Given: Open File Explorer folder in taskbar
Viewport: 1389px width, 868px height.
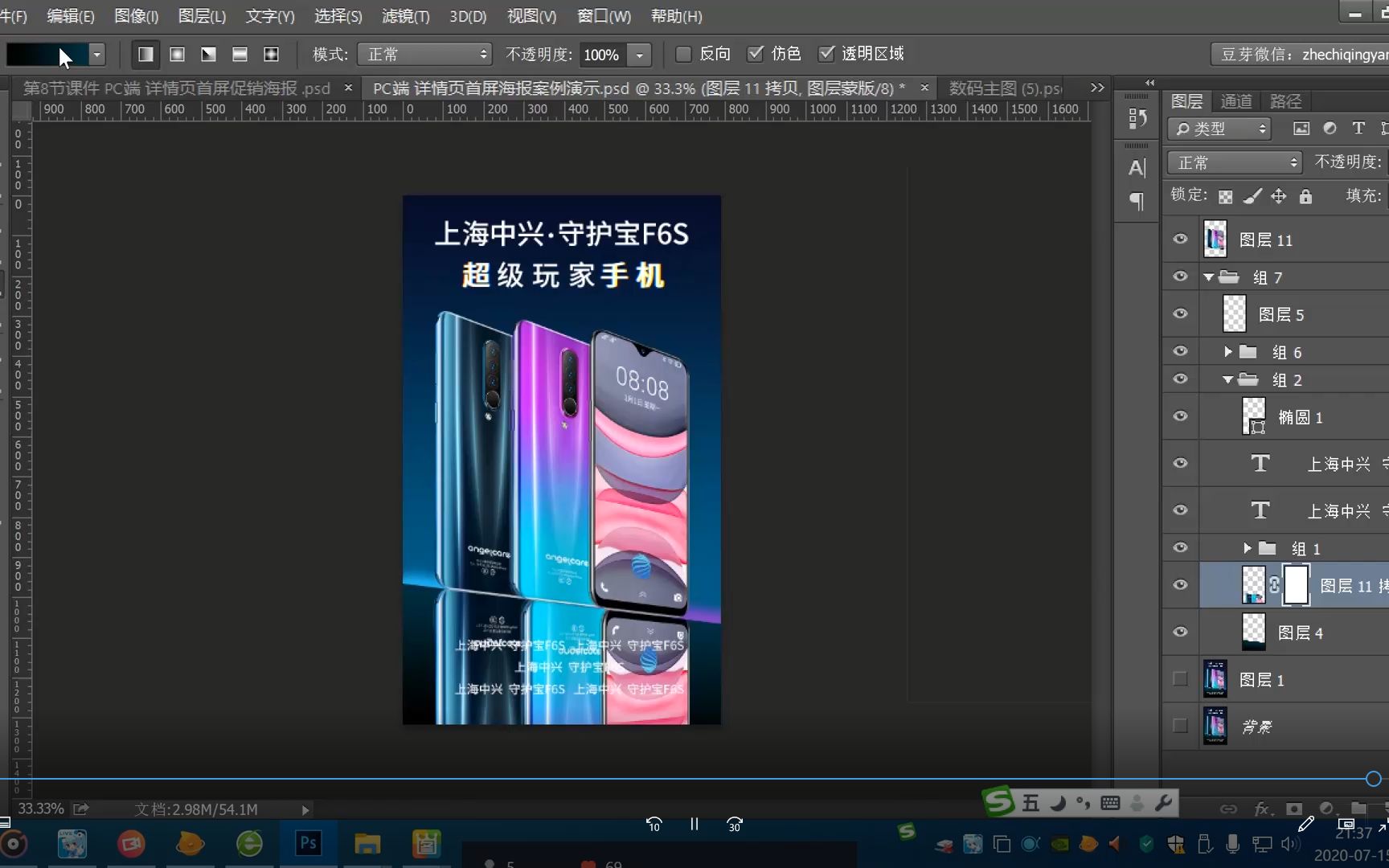Looking at the screenshot, I should (x=367, y=843).
